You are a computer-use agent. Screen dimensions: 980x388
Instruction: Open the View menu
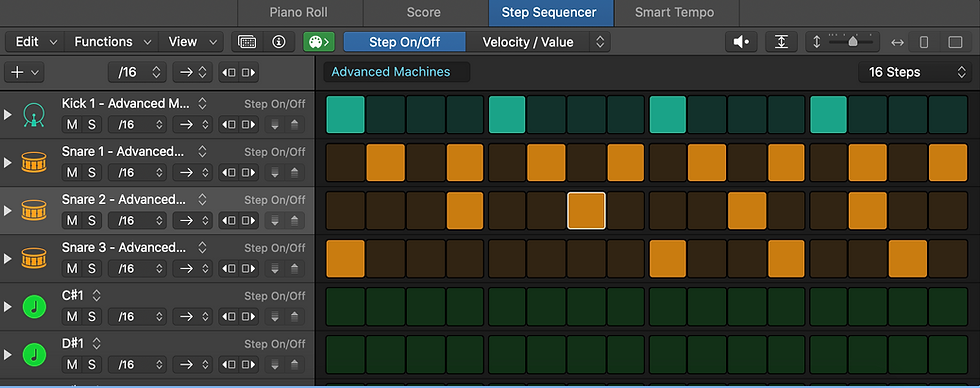tap(191, 42)
